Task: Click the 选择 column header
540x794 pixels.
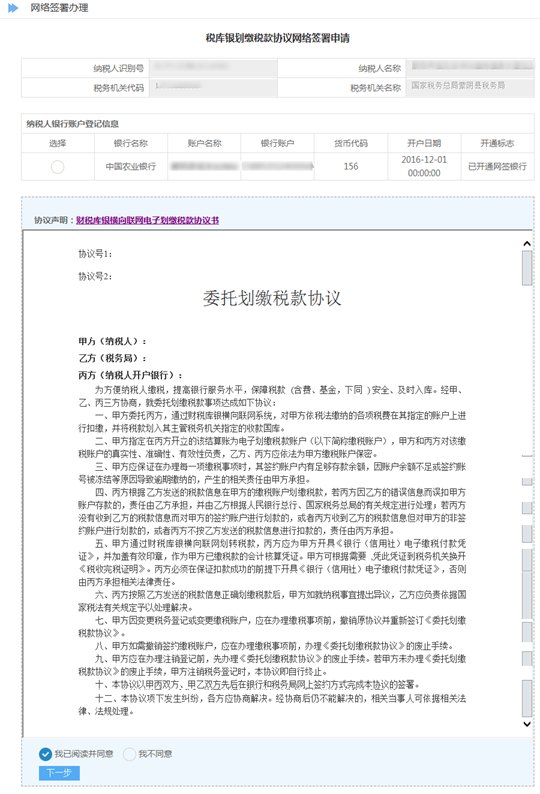Action: [x=58, y=143]
